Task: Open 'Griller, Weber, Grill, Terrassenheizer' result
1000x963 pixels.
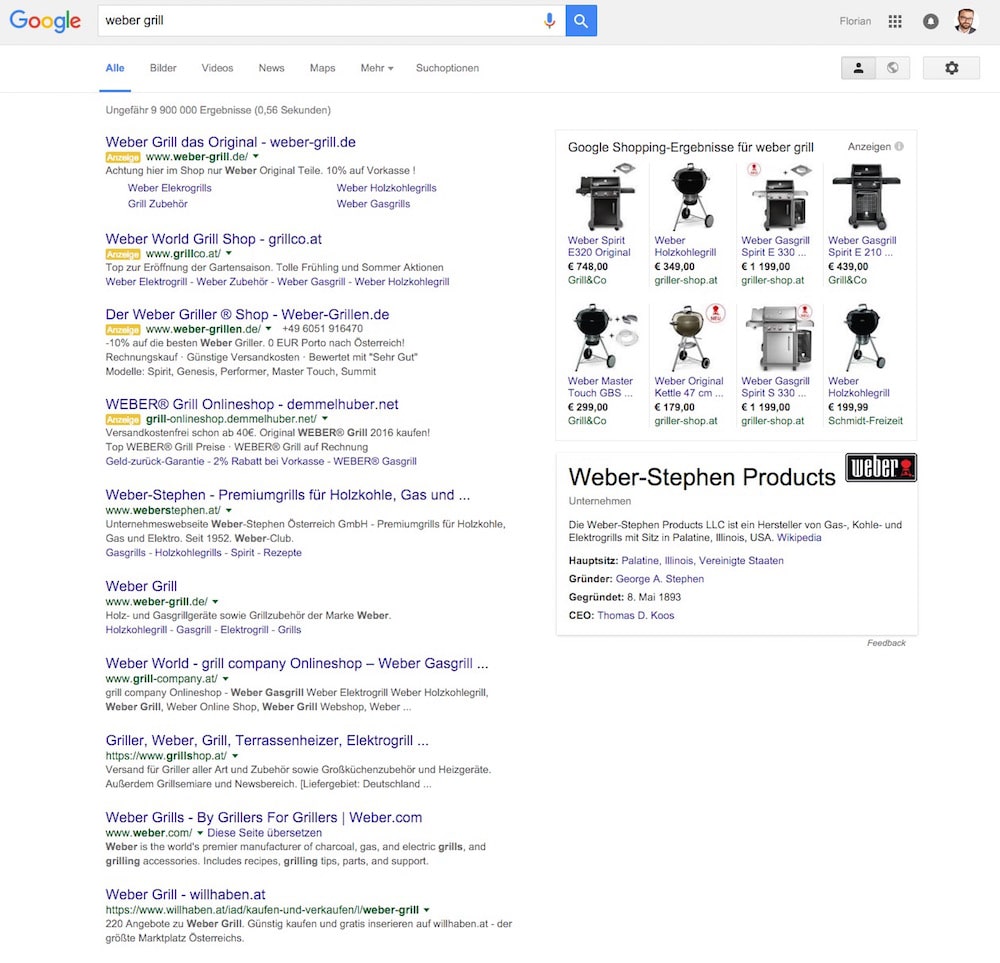Action: pyautogui.click(x=267, y=740)
